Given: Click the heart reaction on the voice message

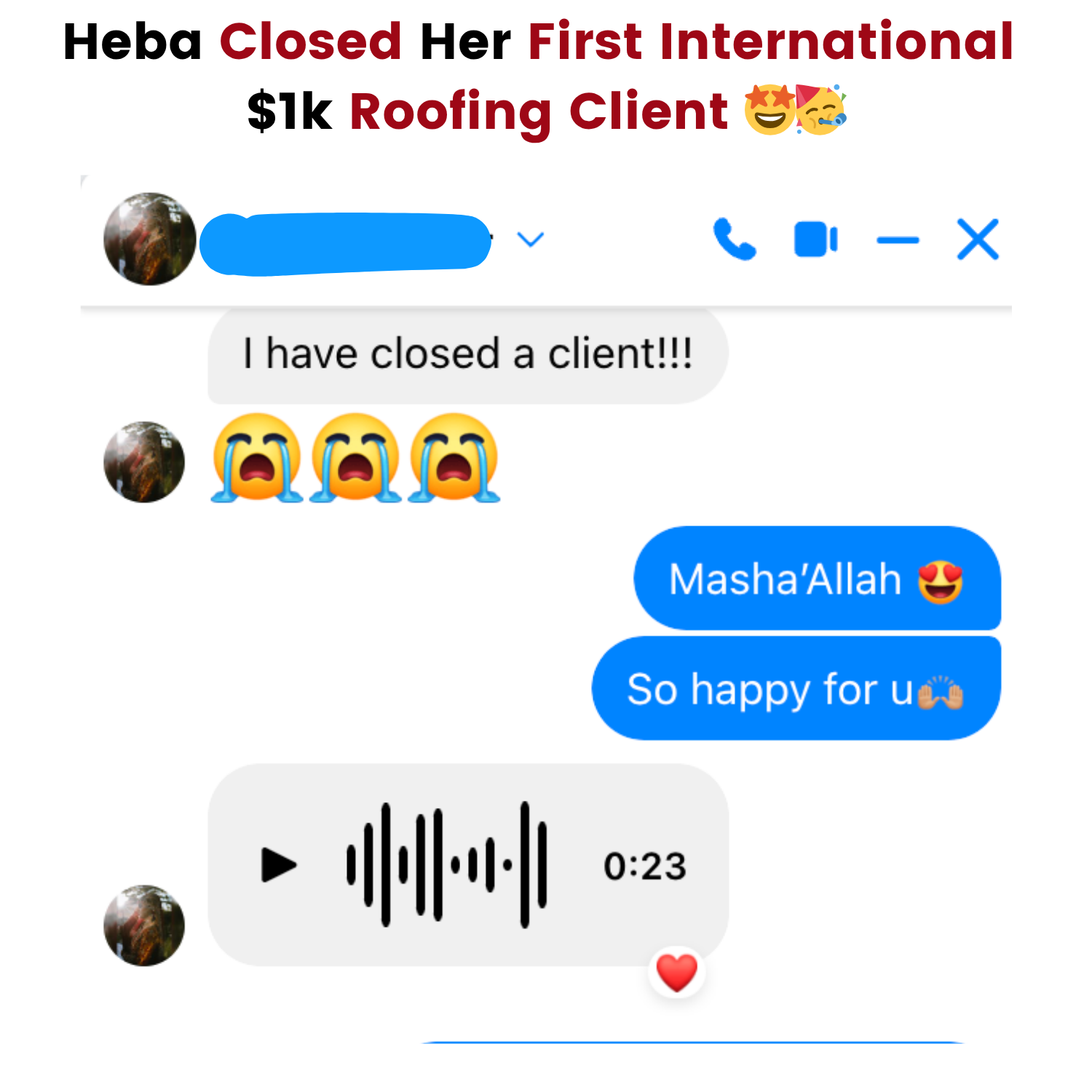Looking at the screenshot, I should click(676, 972).
